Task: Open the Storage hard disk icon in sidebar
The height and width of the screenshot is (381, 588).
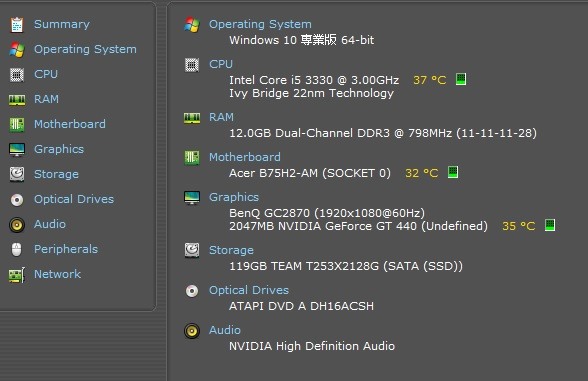Action: (x=17, y=174)
